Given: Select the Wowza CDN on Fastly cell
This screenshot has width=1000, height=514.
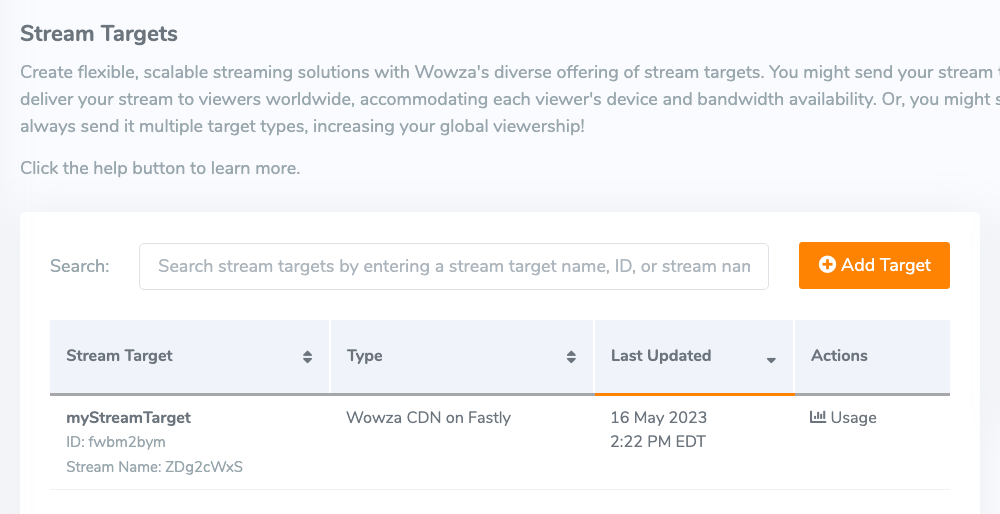Looking at the screenshot, I should (428, 418).
